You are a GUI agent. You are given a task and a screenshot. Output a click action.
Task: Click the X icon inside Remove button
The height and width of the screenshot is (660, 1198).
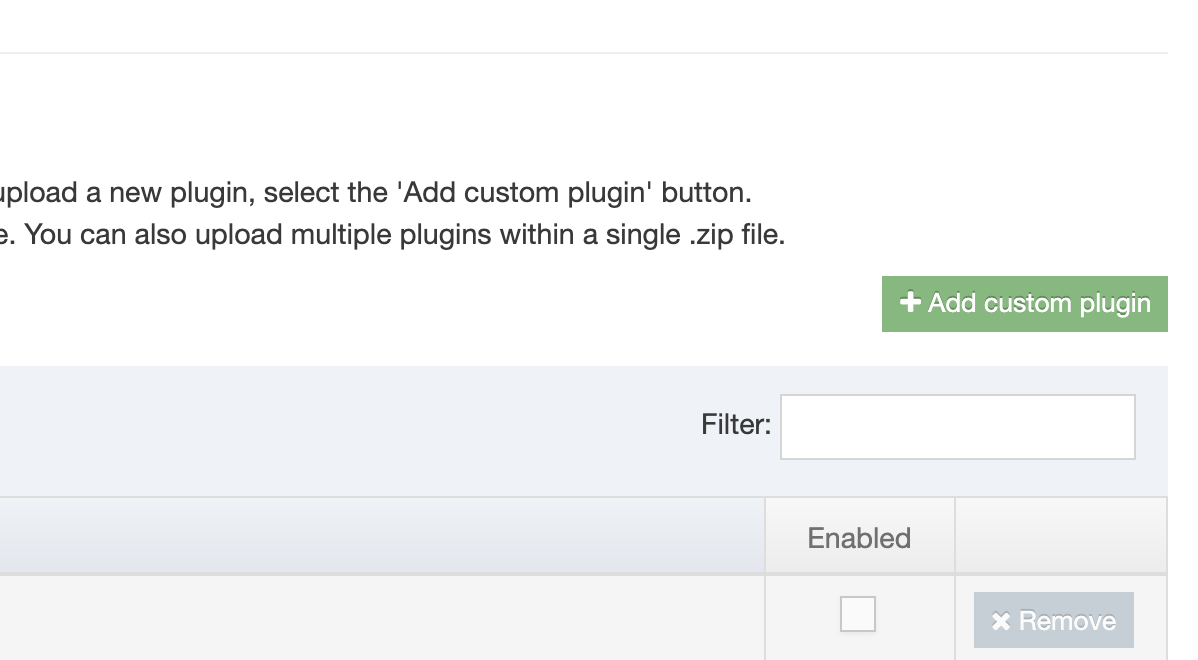click(x=999, y=620)
